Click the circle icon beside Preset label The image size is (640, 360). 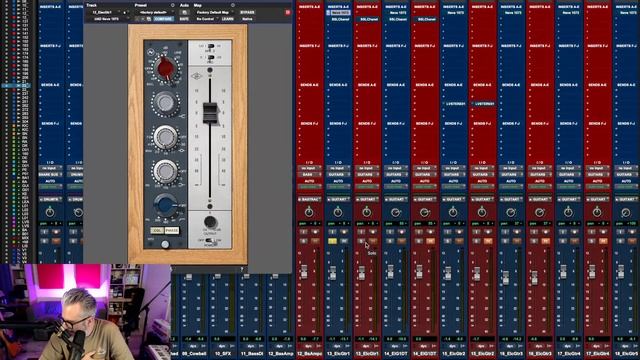(172, 5)
